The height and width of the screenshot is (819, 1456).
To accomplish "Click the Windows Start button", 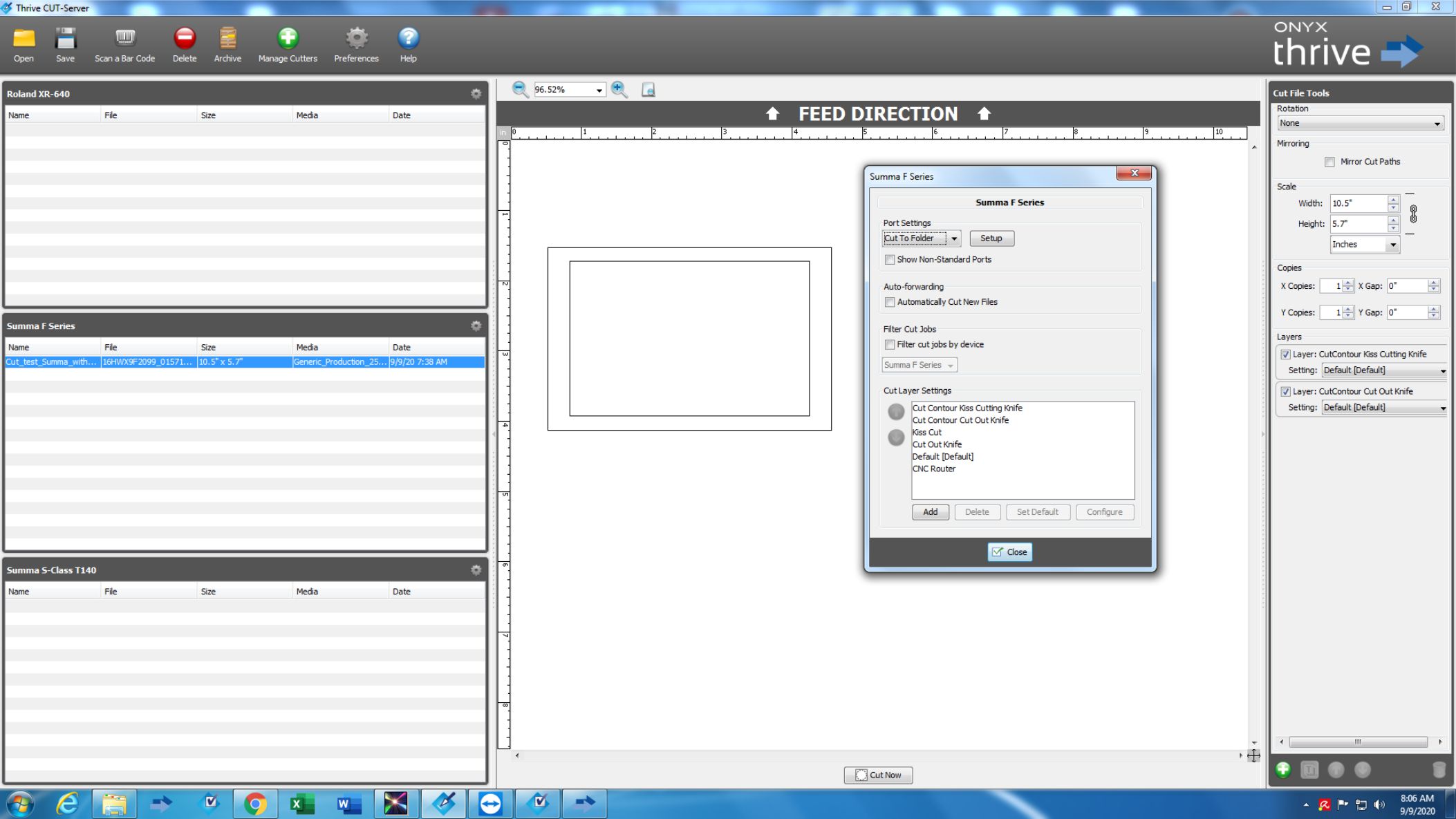I will click(x=20, y=804).
